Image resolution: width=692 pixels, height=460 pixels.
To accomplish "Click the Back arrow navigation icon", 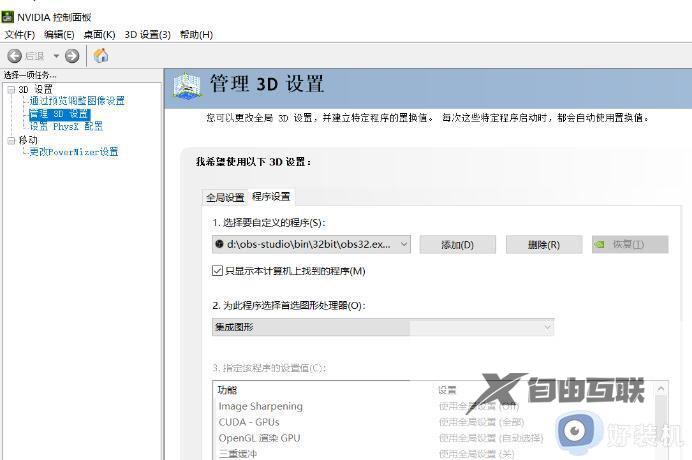I will pos(15,56).
